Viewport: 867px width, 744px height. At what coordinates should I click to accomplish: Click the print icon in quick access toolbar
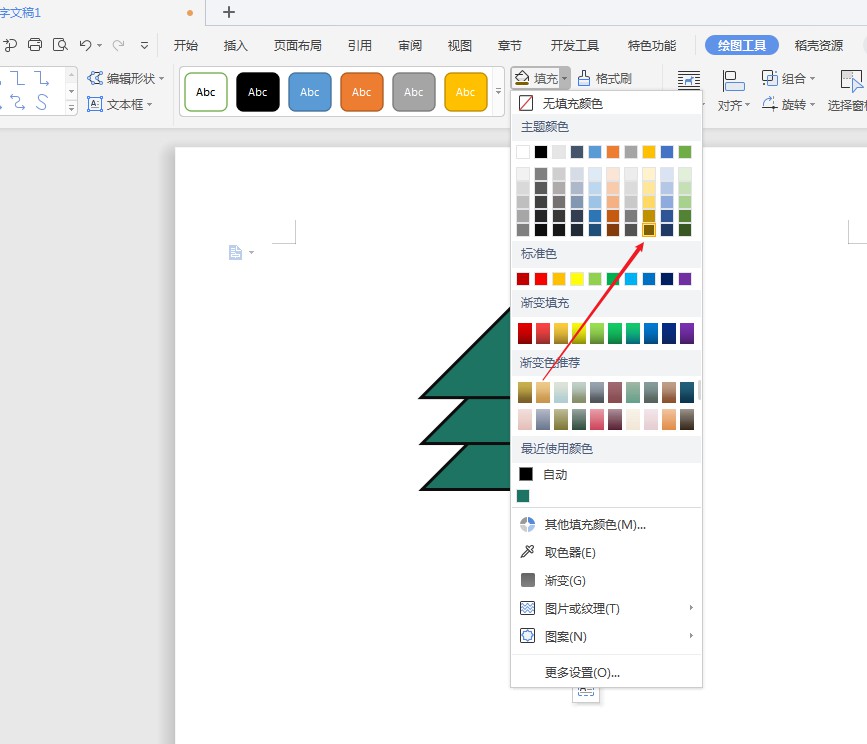(35, 45)
